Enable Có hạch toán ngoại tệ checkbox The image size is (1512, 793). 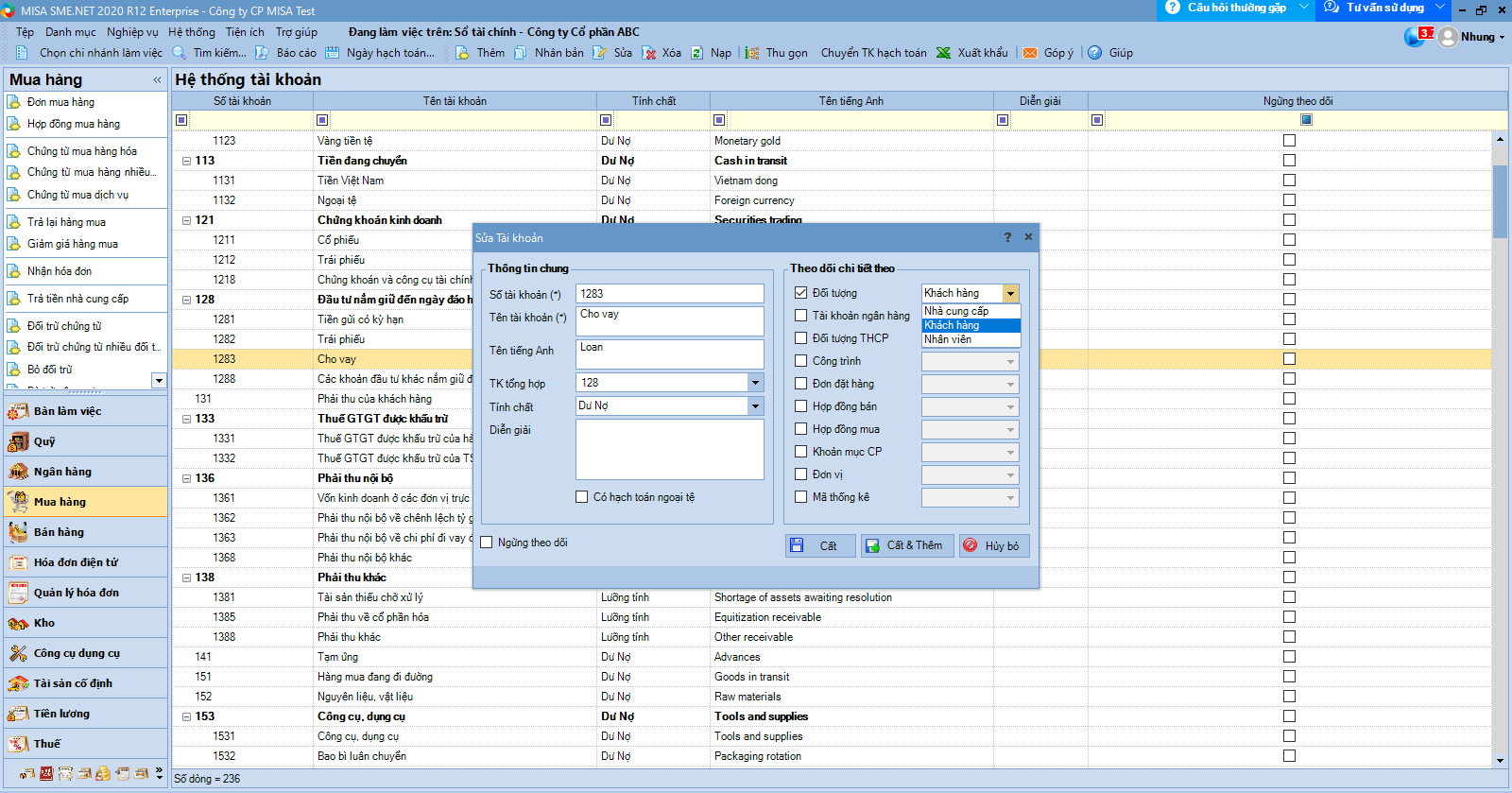coord(581,497)
